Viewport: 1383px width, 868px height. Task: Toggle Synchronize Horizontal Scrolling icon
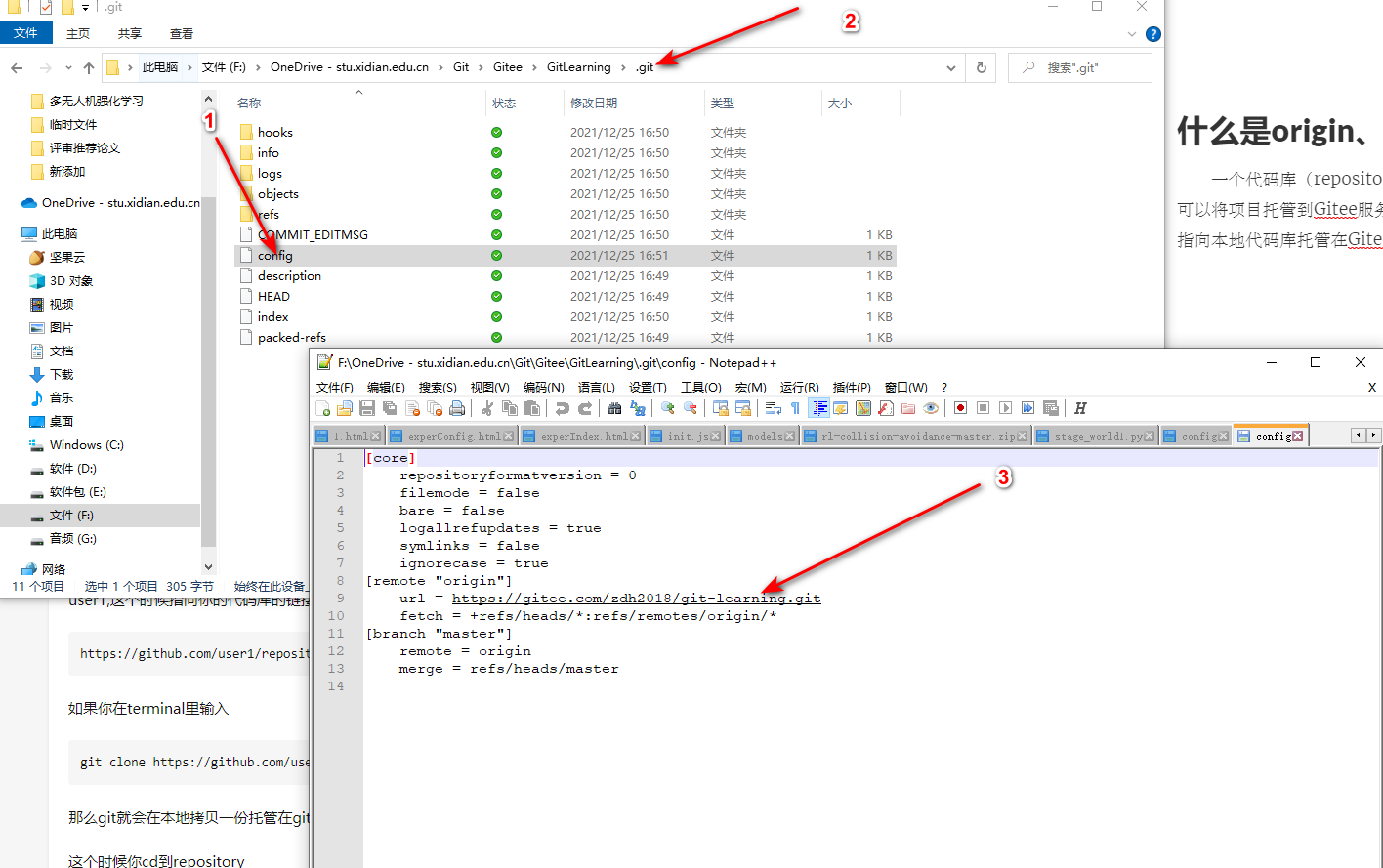pyautogui.click(x=742, y=408)
